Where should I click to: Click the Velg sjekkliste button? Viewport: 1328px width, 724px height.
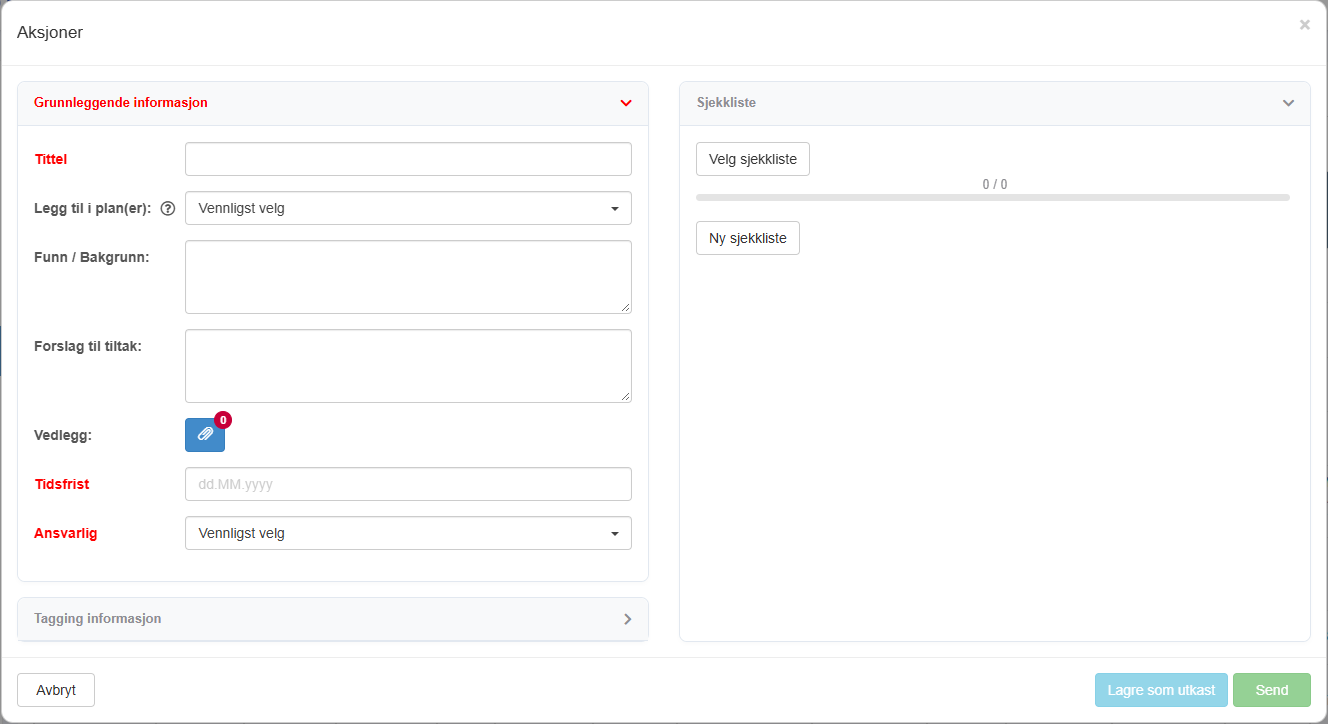753,159
